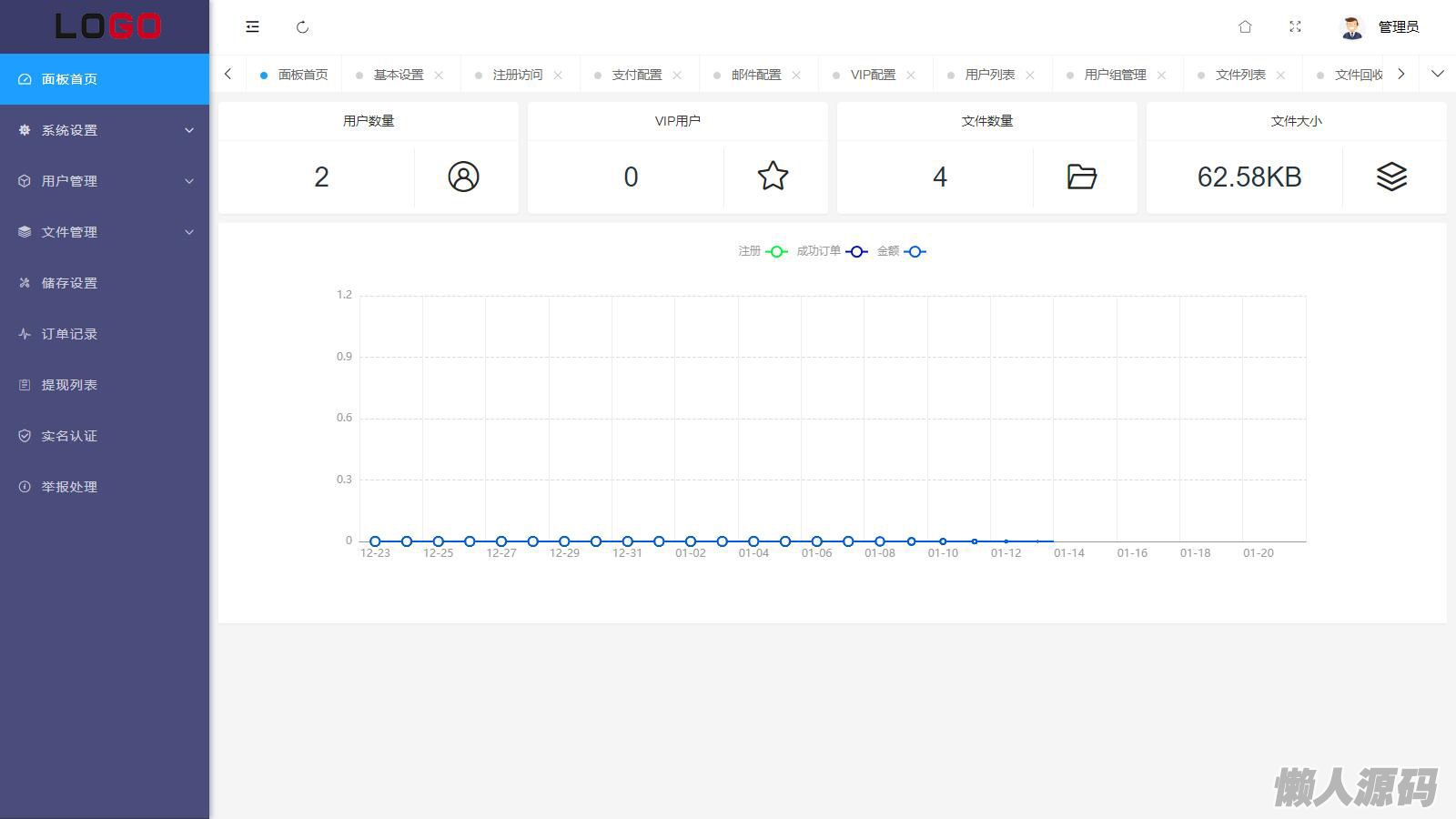Expand the 用户管理 sidebar menu

tap(105, 181)
